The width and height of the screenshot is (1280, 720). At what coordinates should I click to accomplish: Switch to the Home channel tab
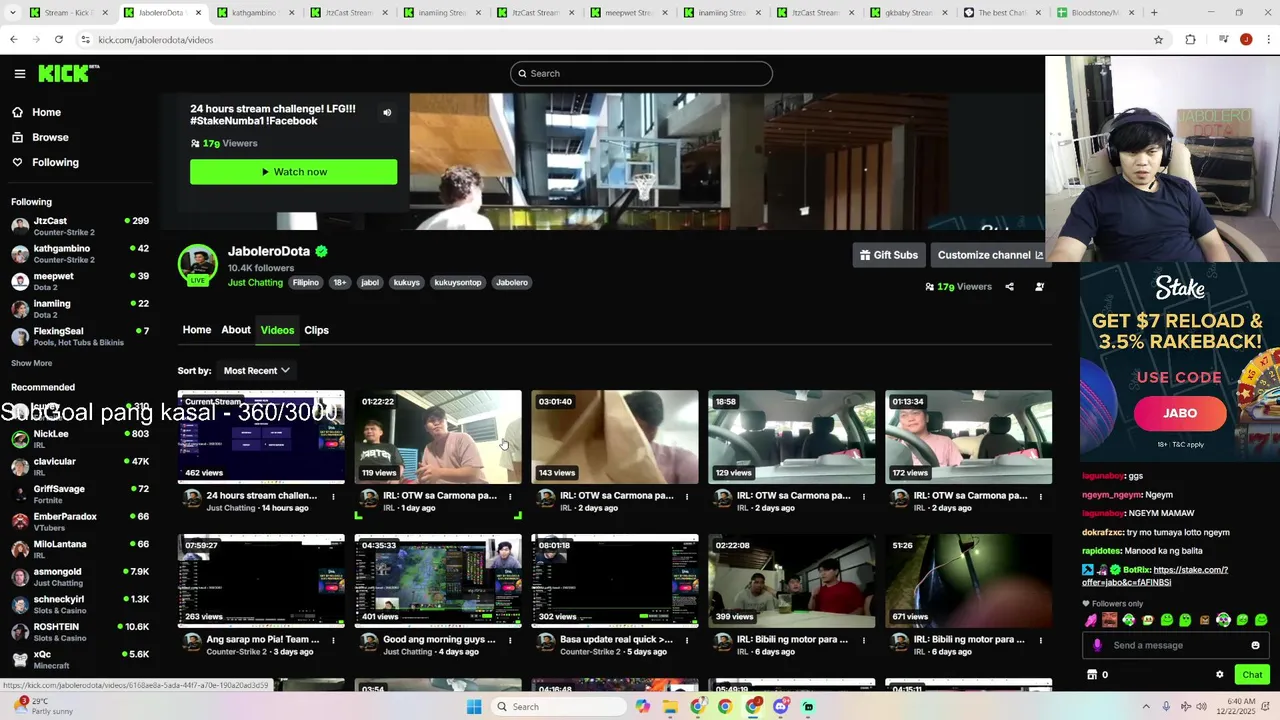tap(197, 330)
